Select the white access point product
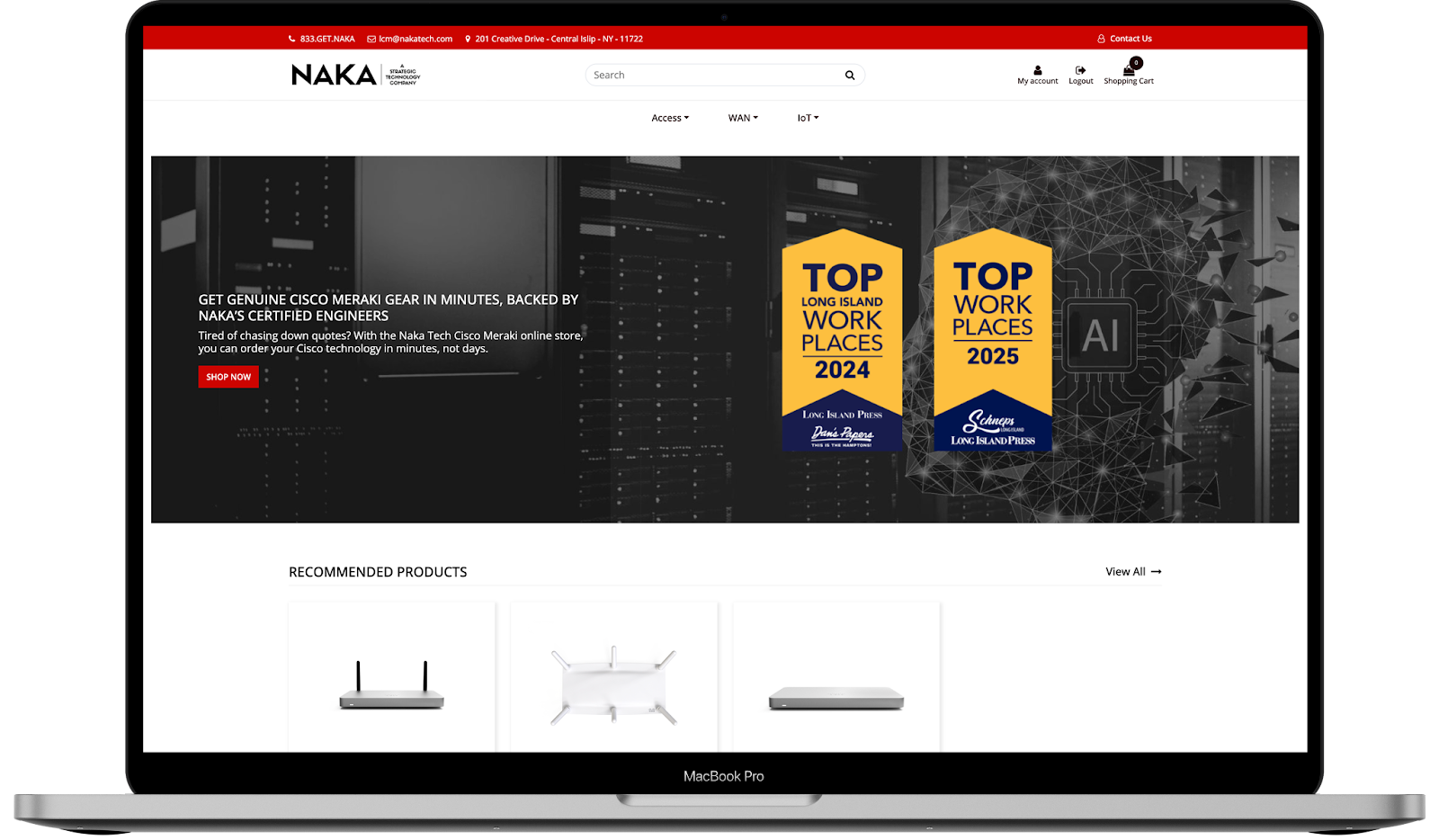The width and height of the screenshot is (1439, 840). point(613,685)
